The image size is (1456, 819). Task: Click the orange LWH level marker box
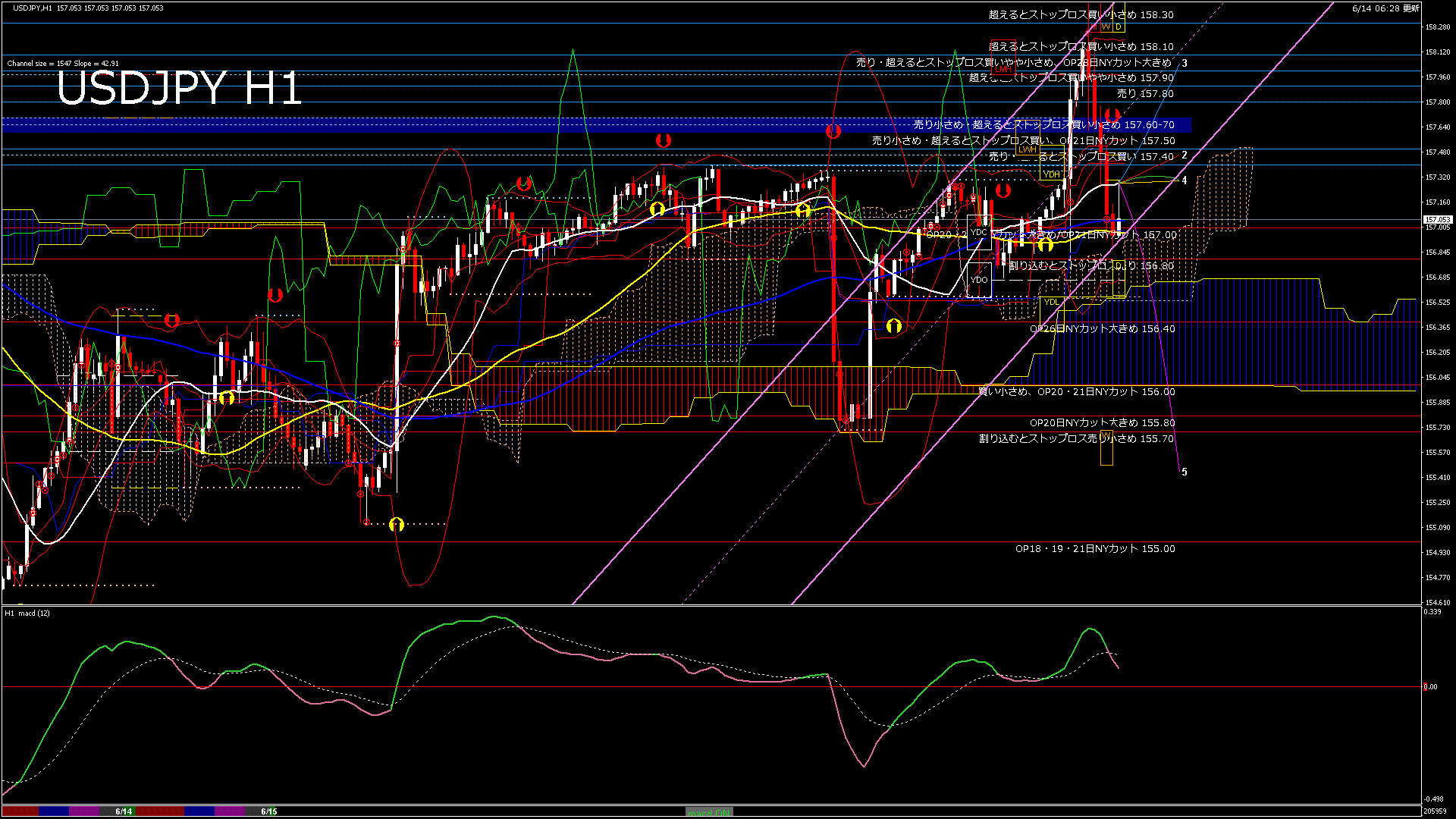[x=1028, y=150]
